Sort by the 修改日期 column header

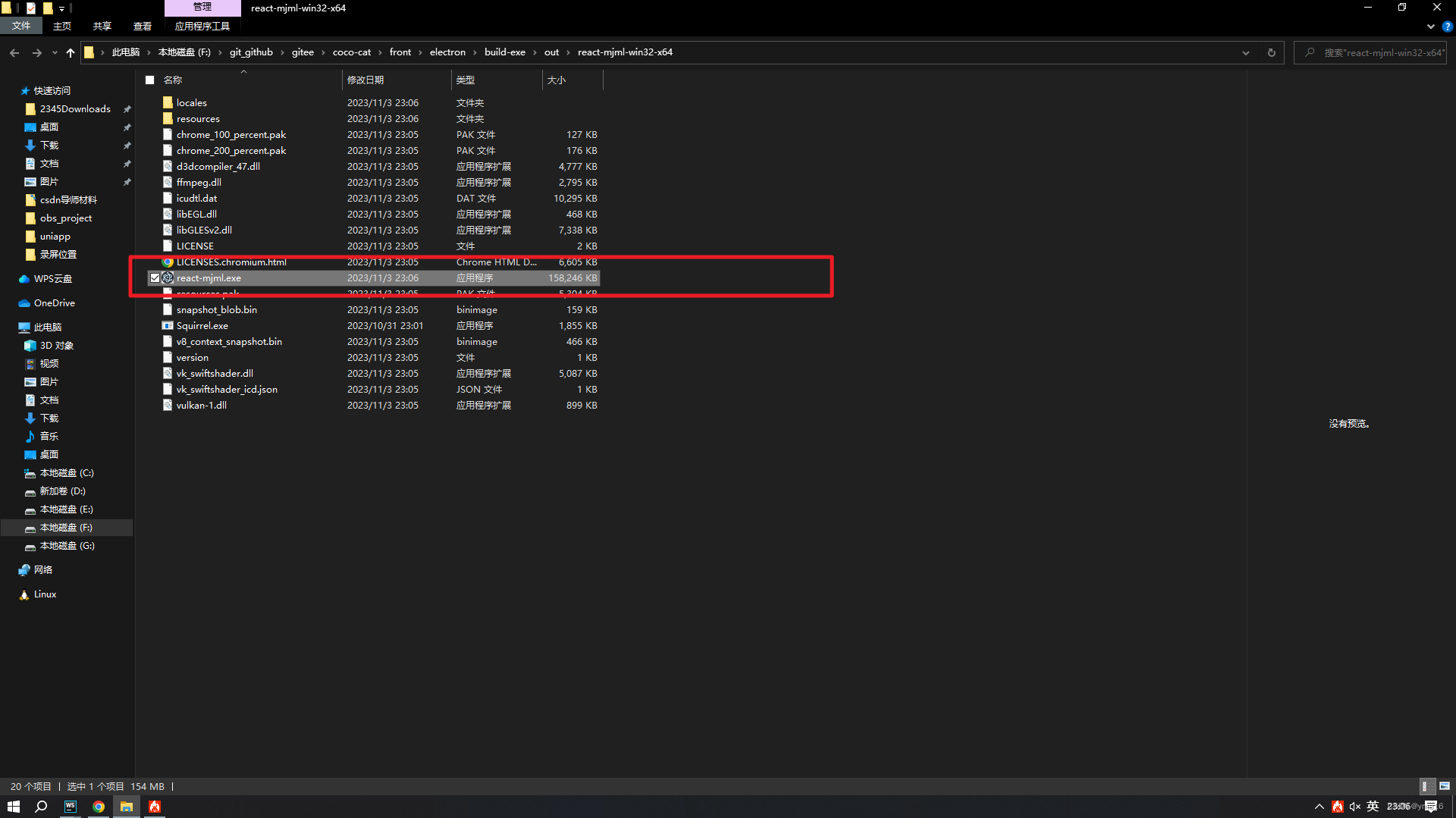397,80
